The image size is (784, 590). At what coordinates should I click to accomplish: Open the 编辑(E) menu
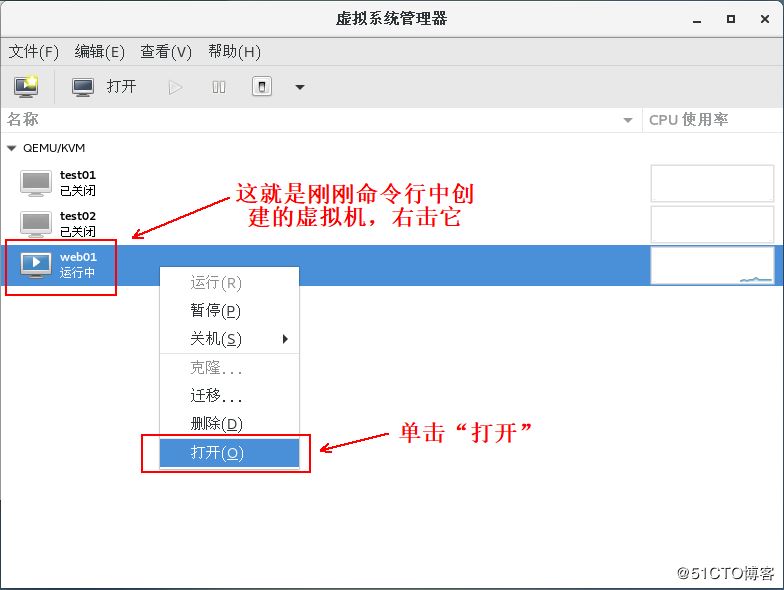100,52
